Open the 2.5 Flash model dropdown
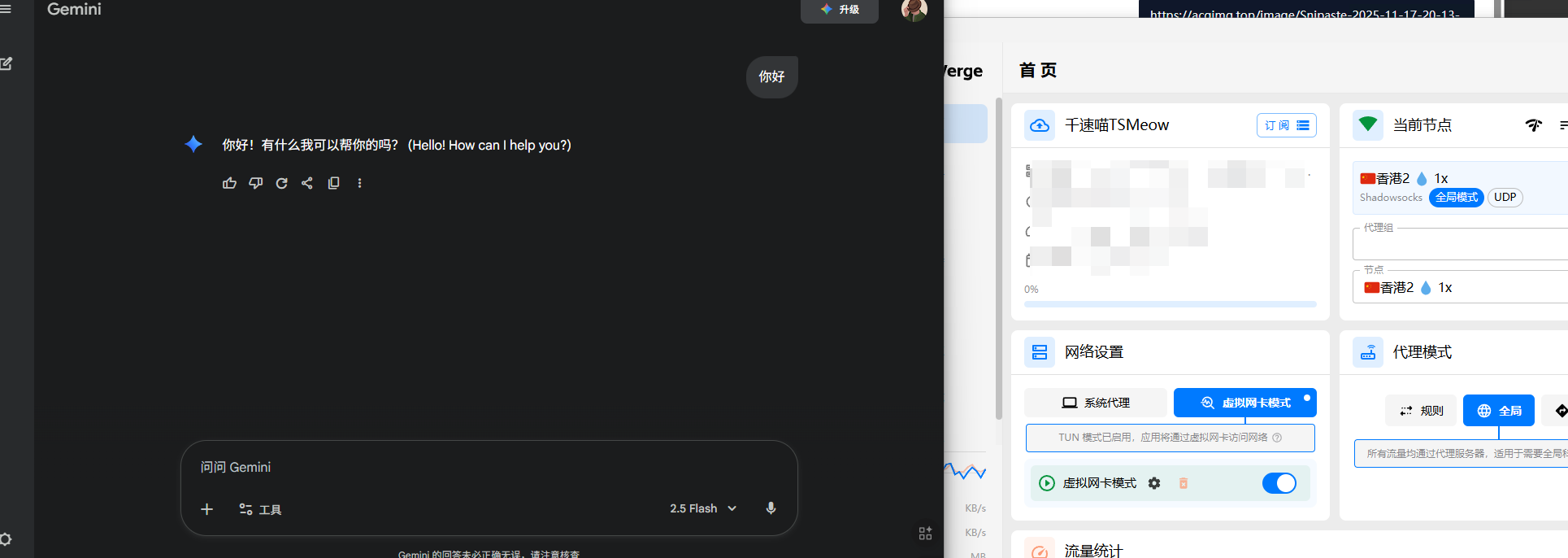The image size is (1568, 558). (x=703, y=508)
